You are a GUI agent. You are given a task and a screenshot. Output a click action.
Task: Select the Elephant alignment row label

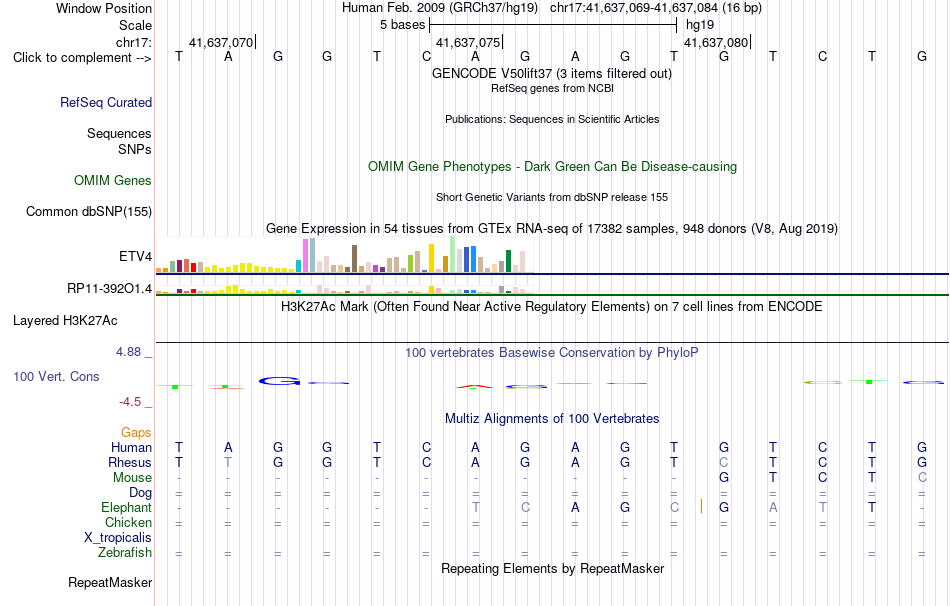coord(127,507)
